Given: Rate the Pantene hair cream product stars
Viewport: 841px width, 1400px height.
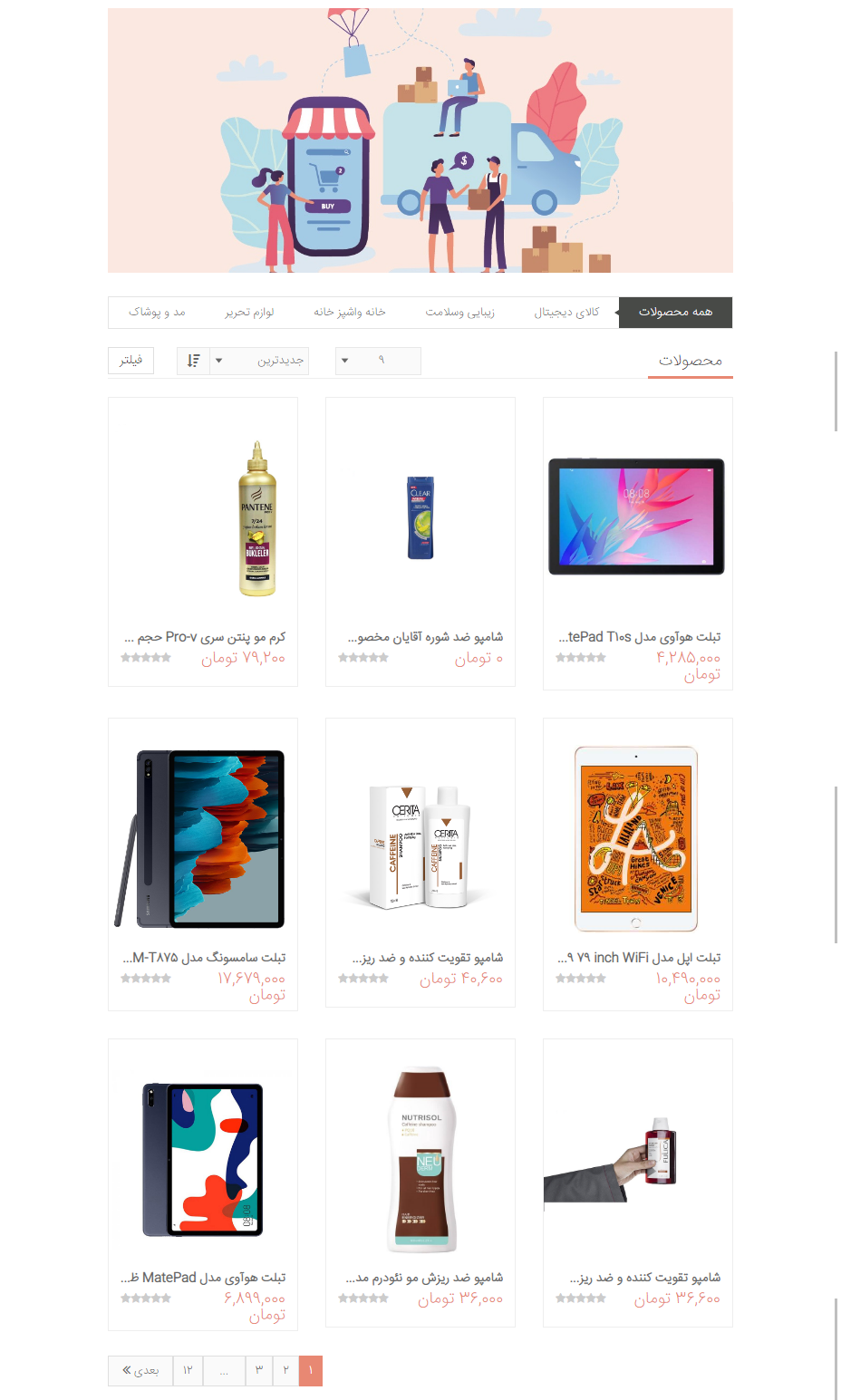Looking at the screenshot, I should click(x=146, y=658).
